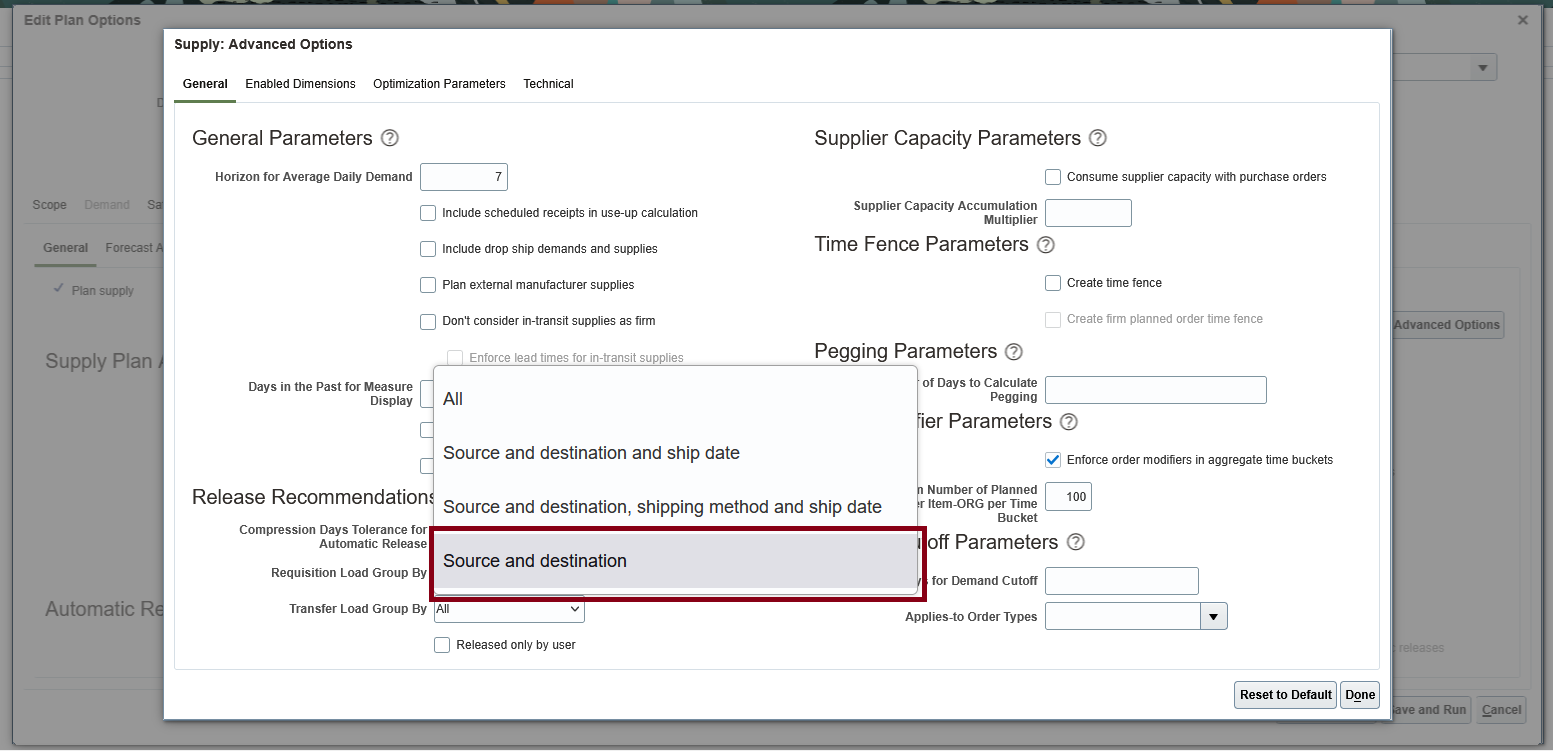Viewport: 1553px width, 751px height.
Task: Click the Cancel button at bottom right
Action: coord(1500,710)
